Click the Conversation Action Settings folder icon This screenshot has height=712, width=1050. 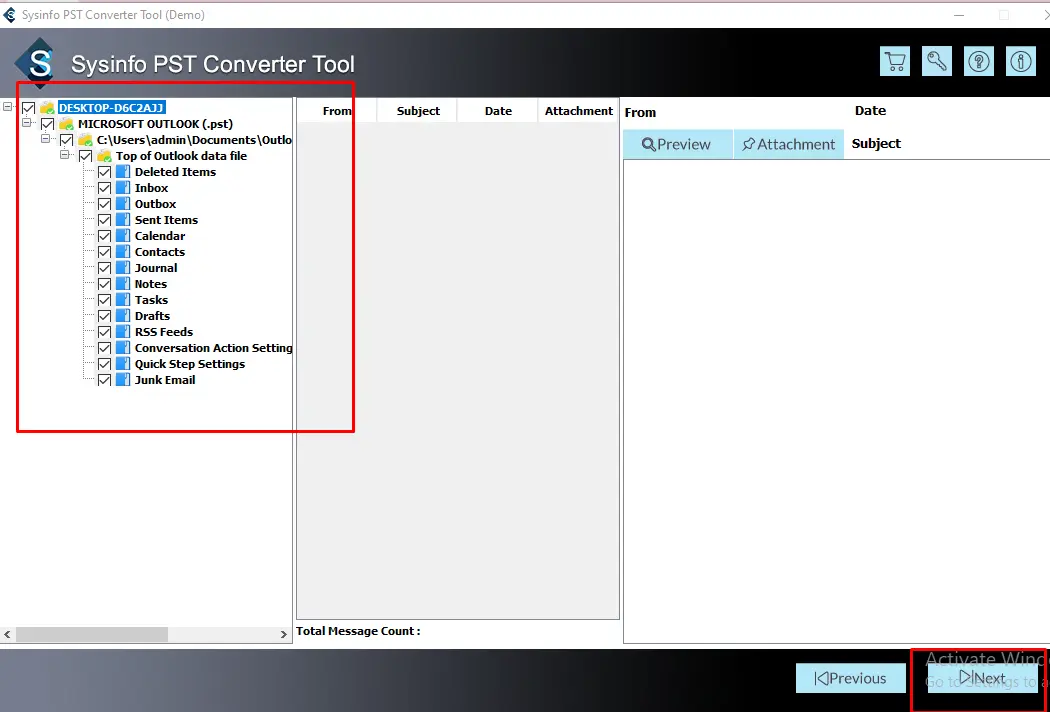(x=123, y=348)
